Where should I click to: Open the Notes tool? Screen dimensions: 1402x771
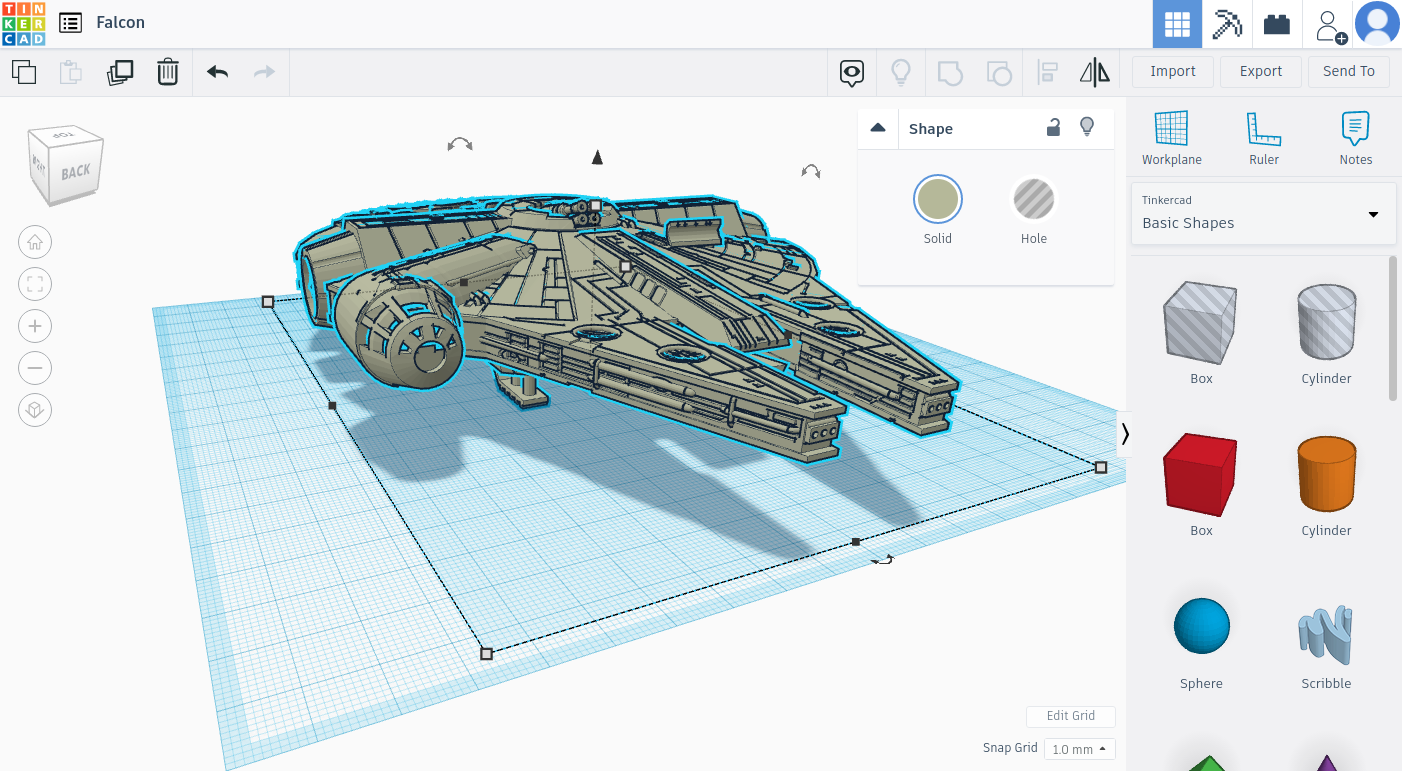(1356, 139)
